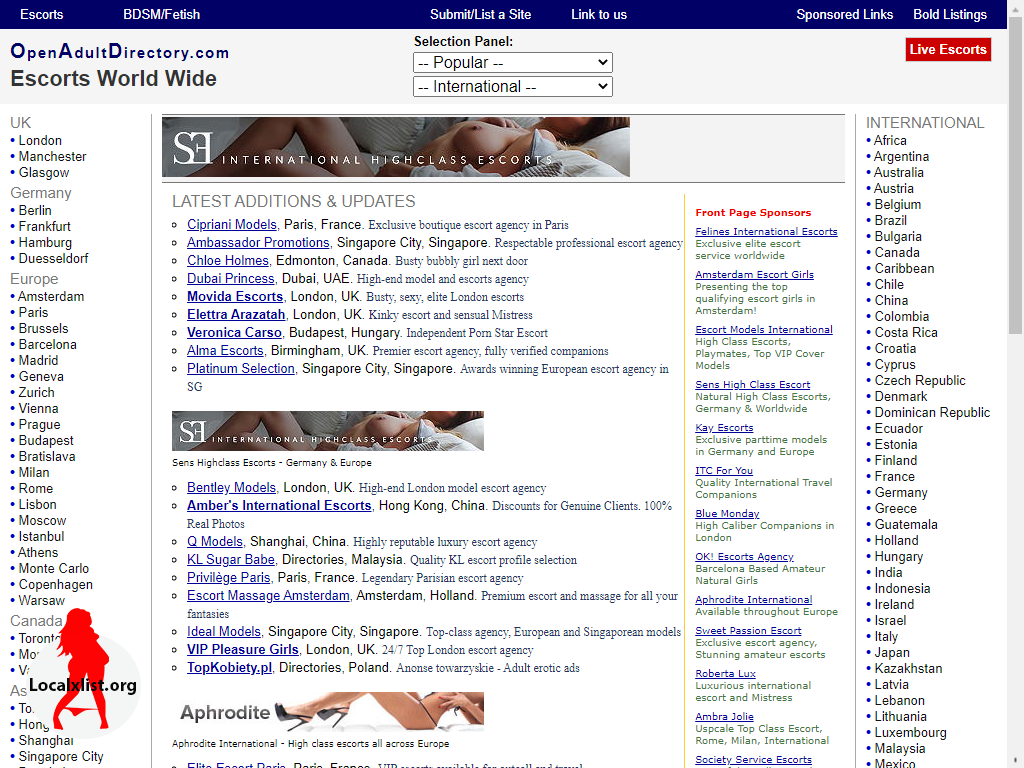Open Amsterdam Escort Girls sponsor link
Screen dimensions: 1024x768
754,274
